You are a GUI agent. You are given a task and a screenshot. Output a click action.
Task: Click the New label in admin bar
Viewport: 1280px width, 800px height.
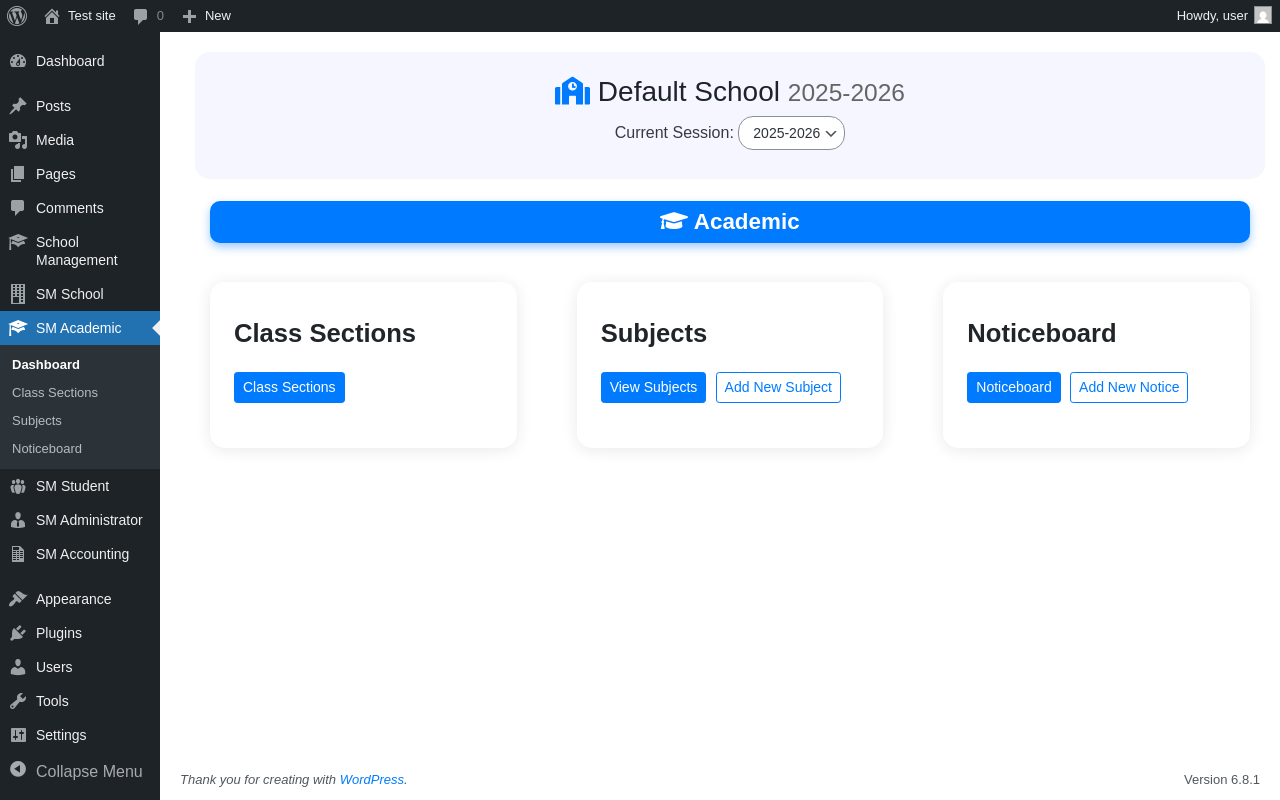[x=218, y=16]
